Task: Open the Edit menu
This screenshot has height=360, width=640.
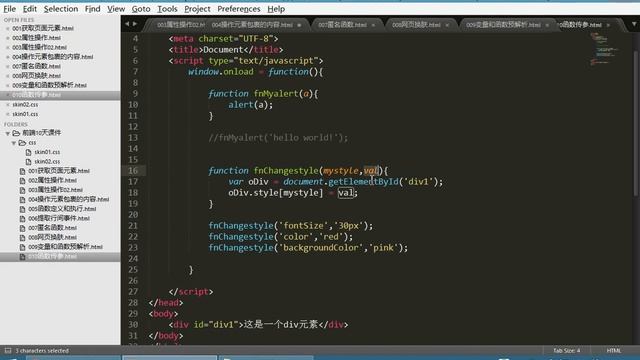Action: click(30, 9)
